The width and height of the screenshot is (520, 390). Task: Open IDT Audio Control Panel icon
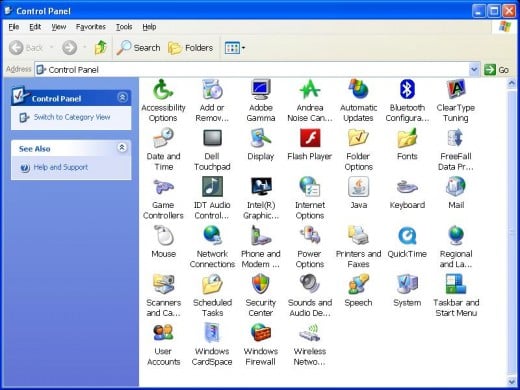tap(212, 187)
